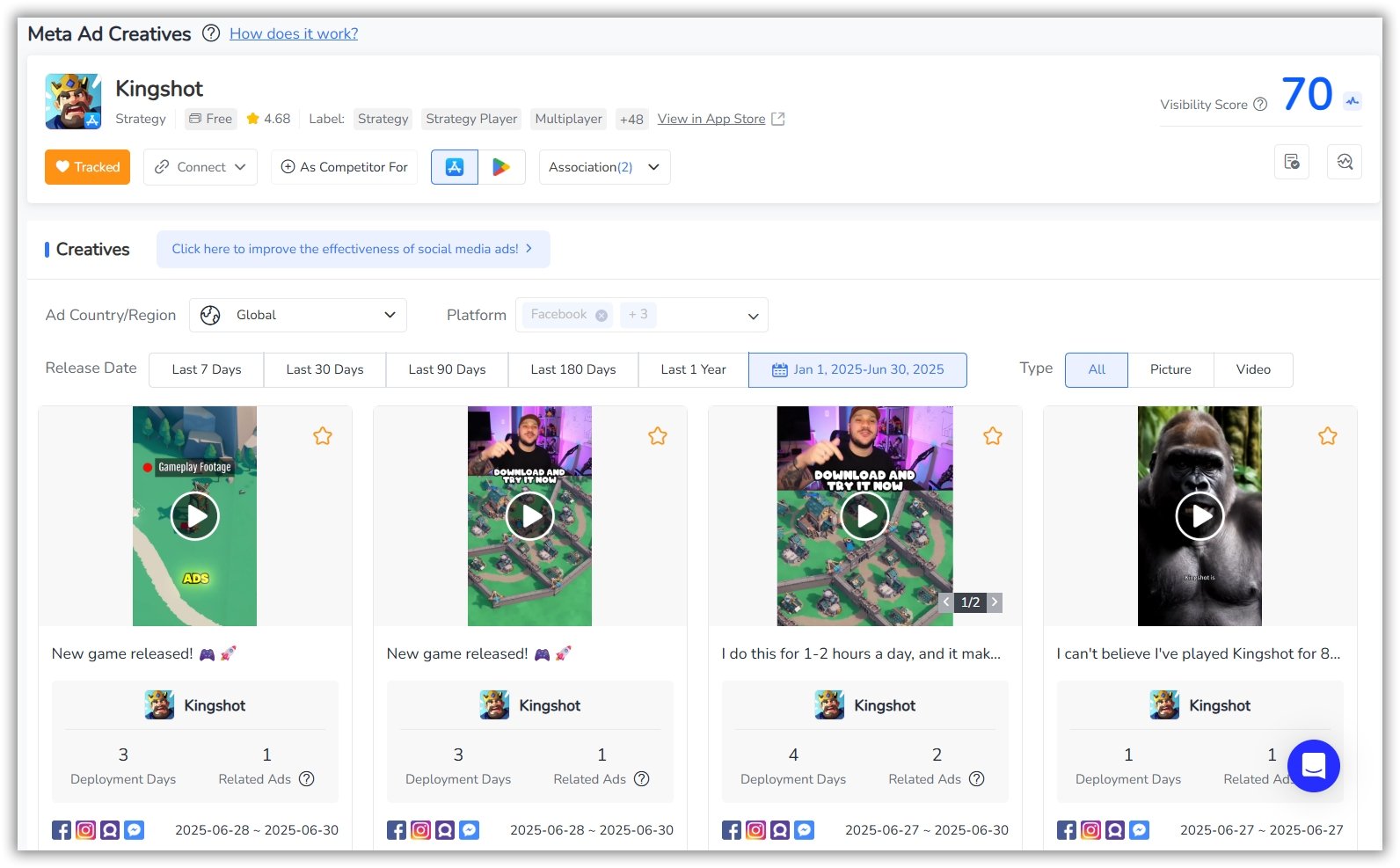Click Messenger icon in gorilla creative card
Screen dimensions: 1400x868
1139,830
